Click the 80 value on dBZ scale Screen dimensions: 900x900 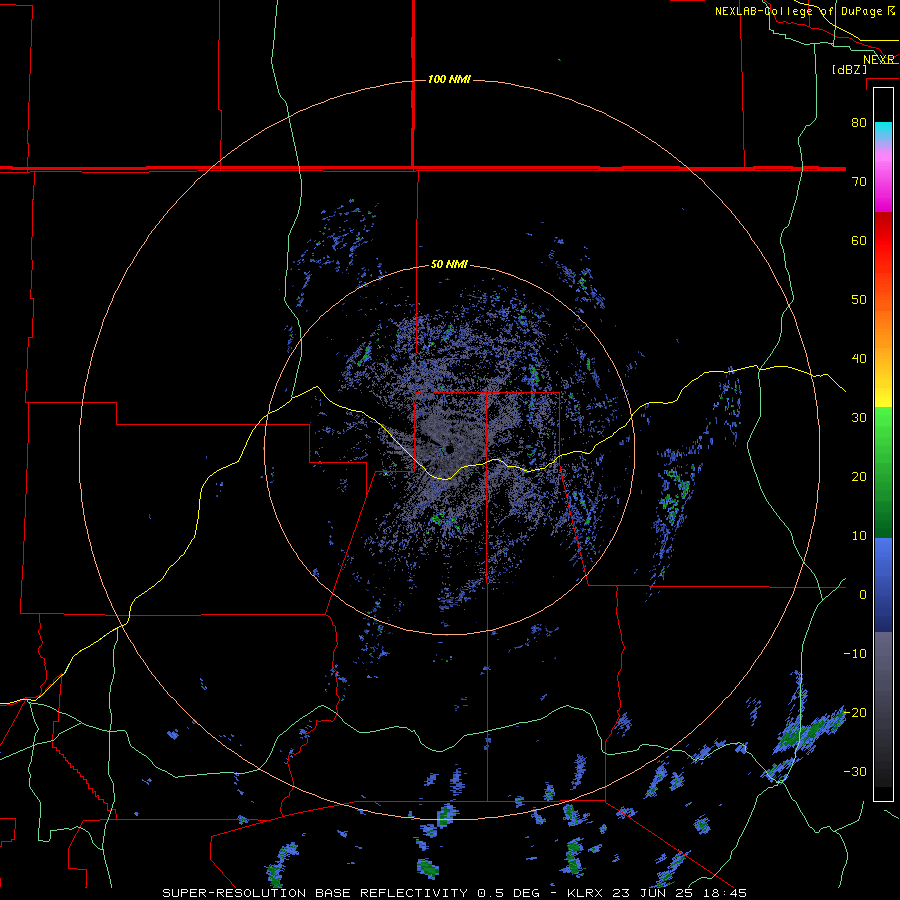(859, 122)
